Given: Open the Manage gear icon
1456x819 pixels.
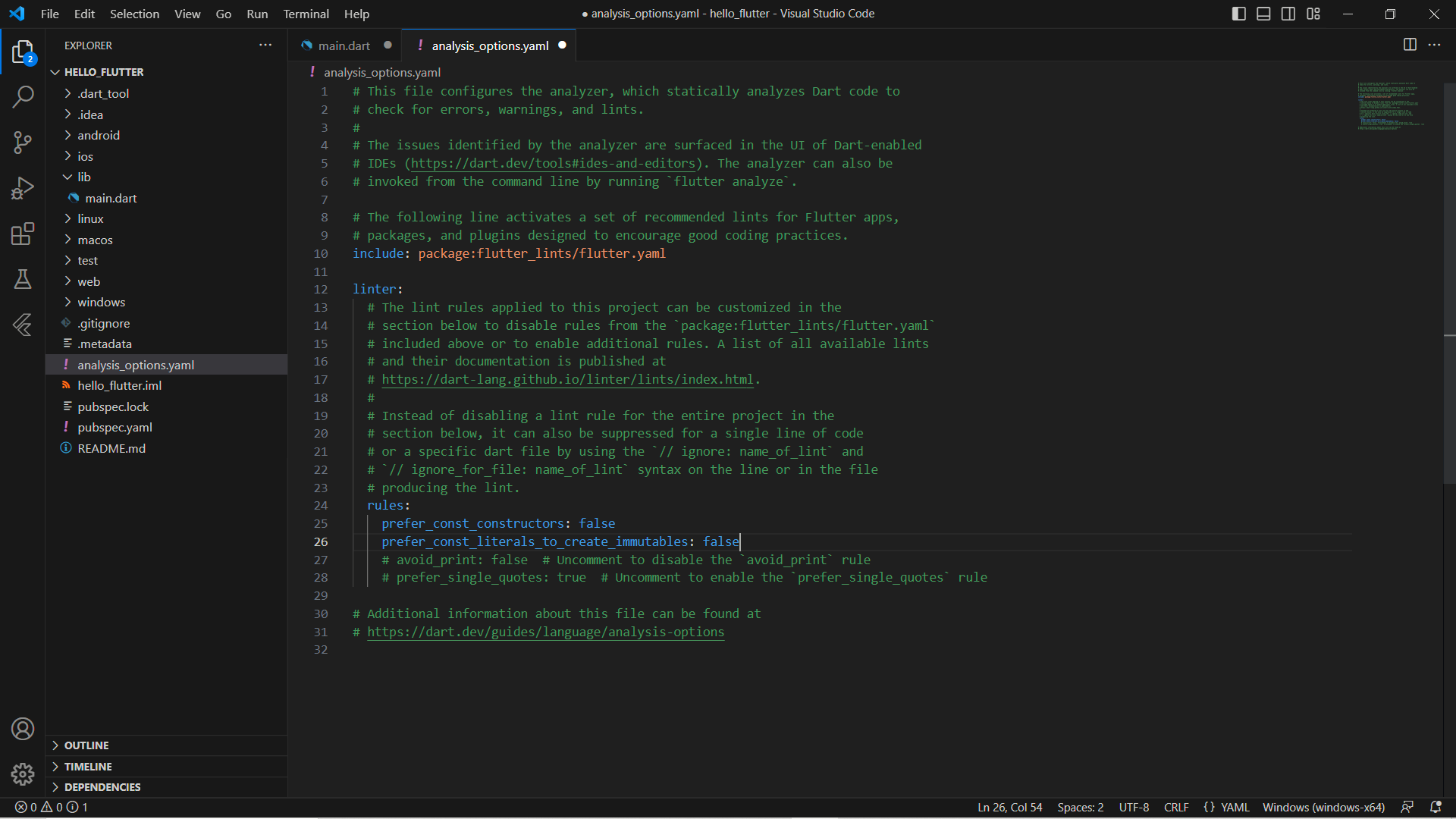Looking at the screenshot, I should pyautogui.click(x=23, y=774).
